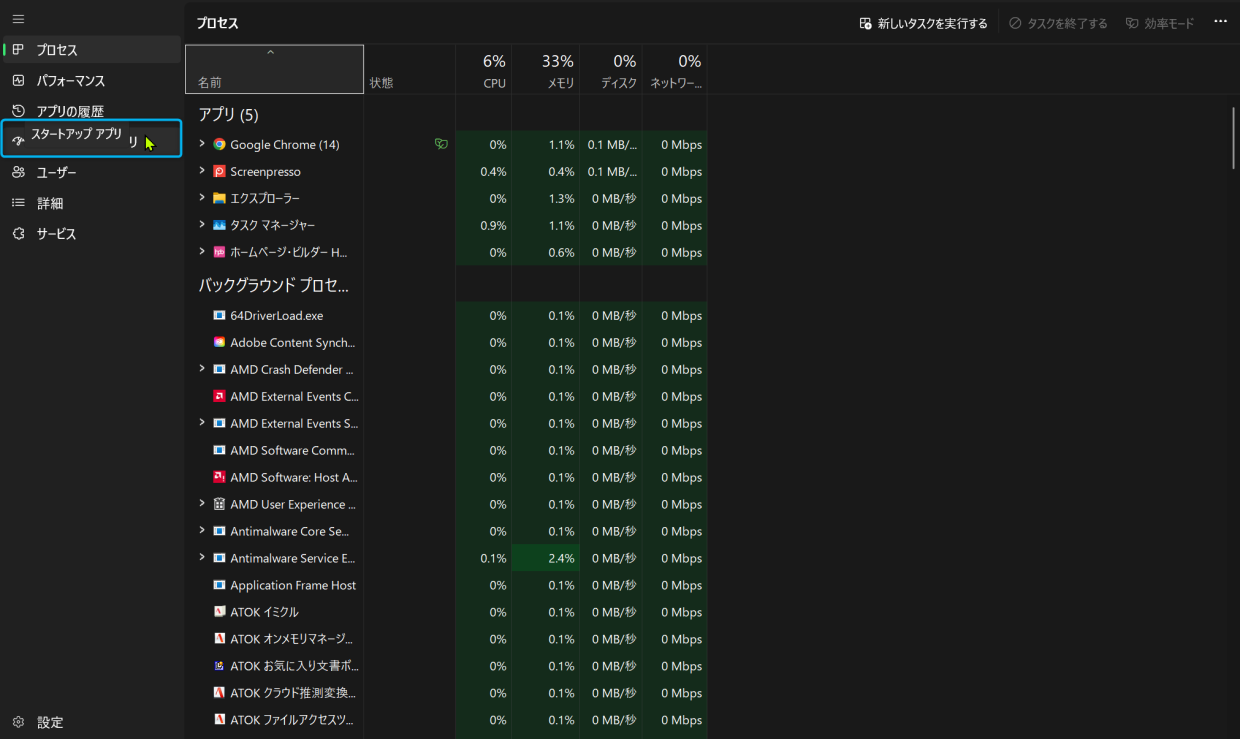Expand the Google Chrome process group
This screenshot has height=739, width=1240.
tap(202, 145)
